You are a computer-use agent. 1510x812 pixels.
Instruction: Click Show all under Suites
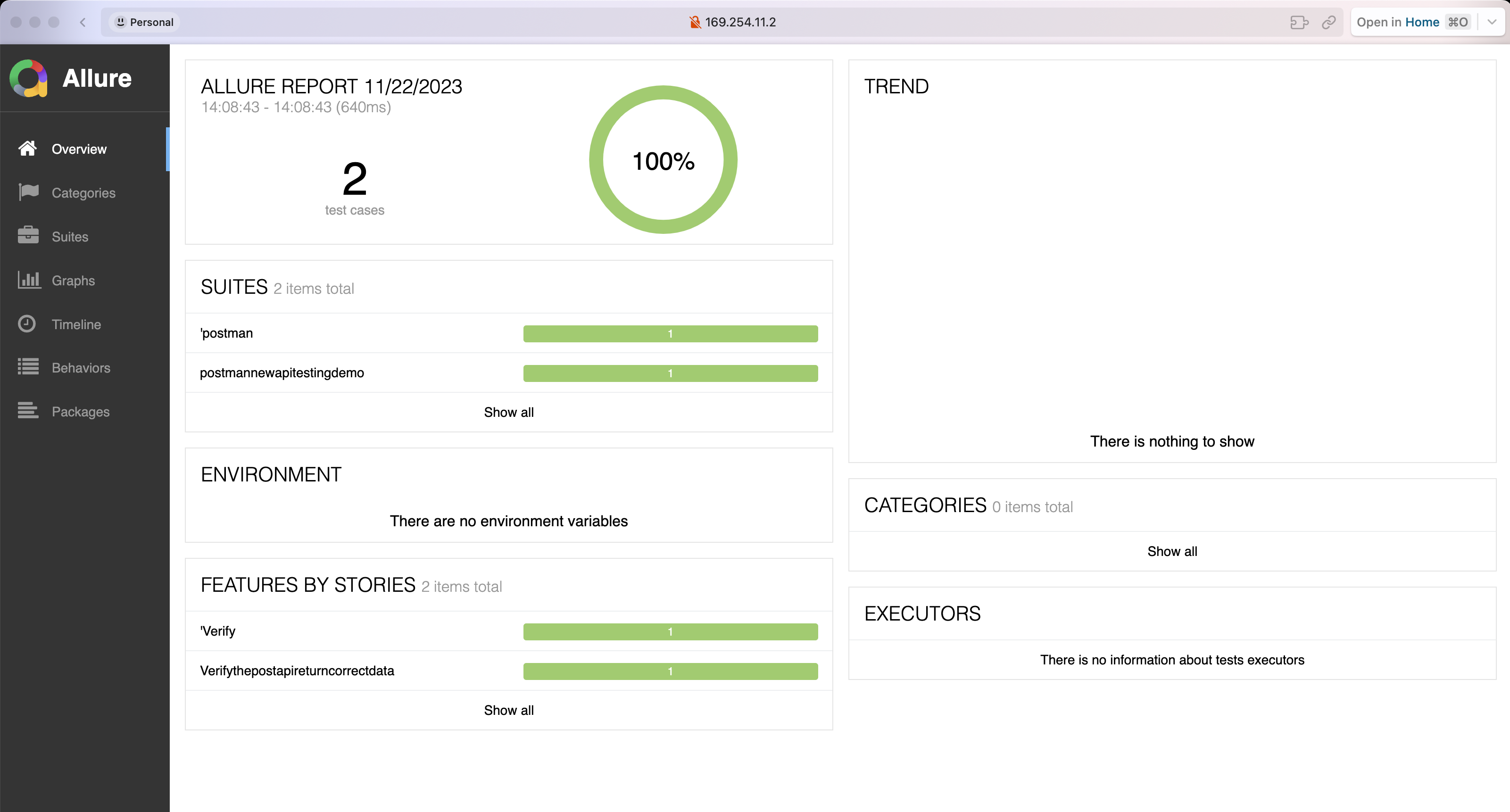click(508, 412)
